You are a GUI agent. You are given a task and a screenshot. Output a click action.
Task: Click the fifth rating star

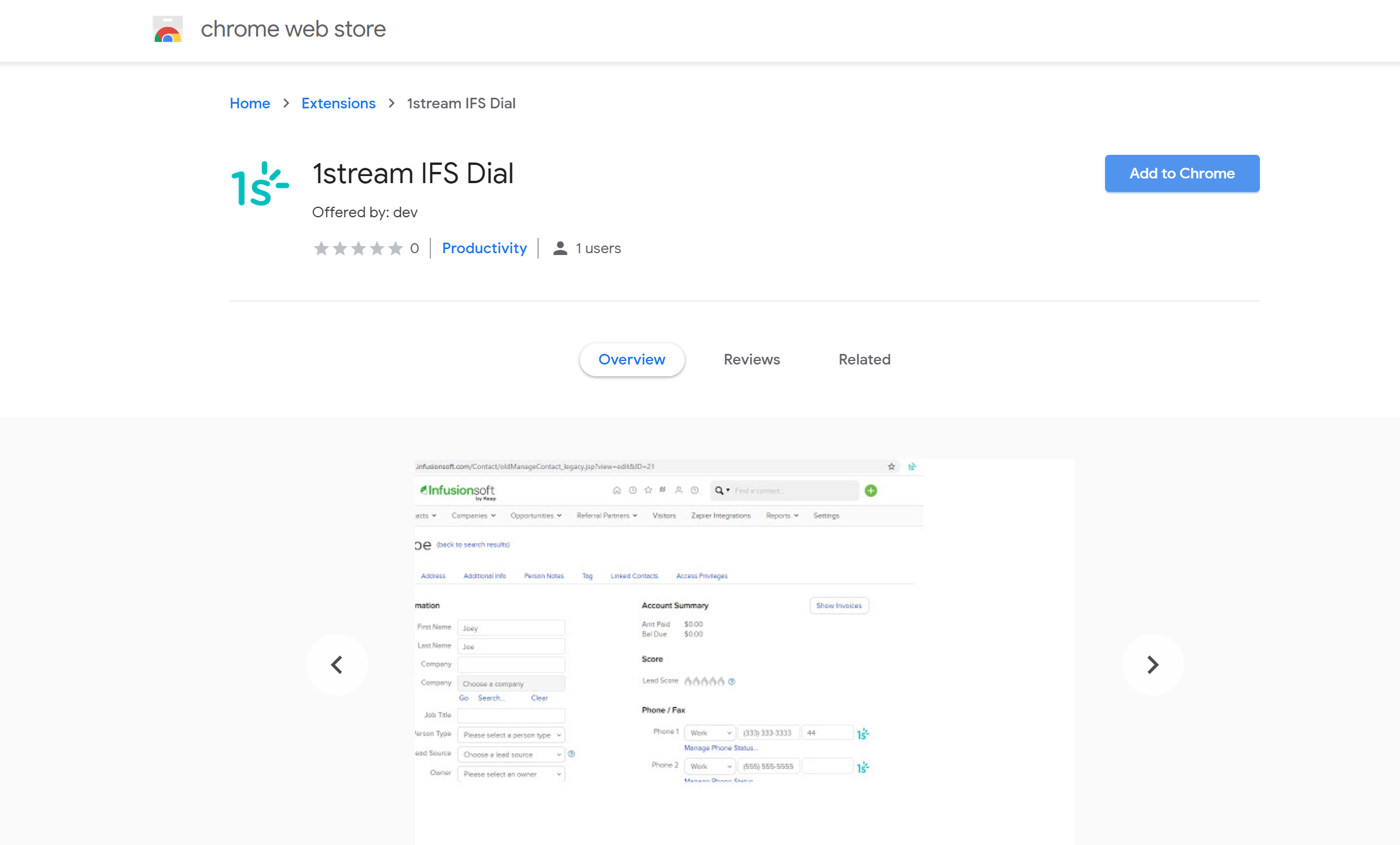click(396, 248)
